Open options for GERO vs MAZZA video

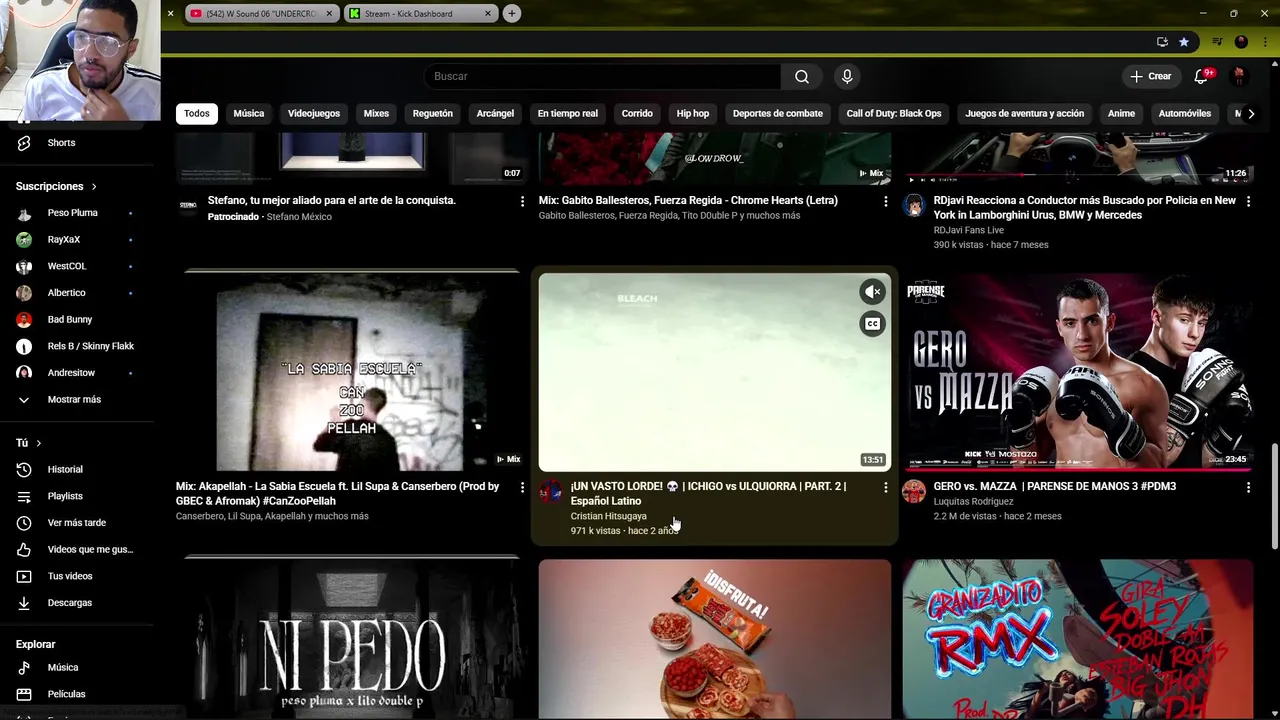point(1248,487)
